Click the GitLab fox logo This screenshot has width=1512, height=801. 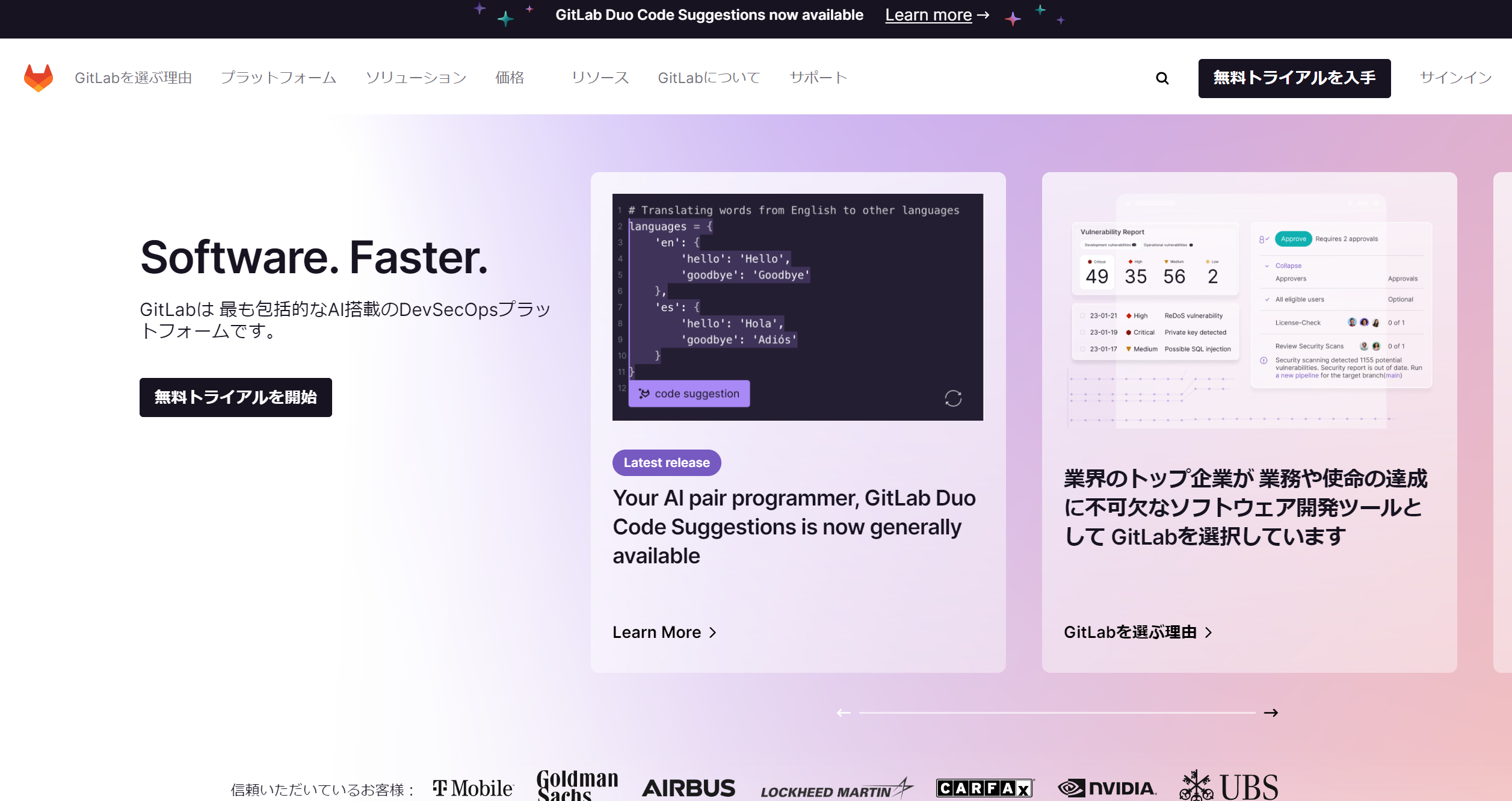[39, 77]
